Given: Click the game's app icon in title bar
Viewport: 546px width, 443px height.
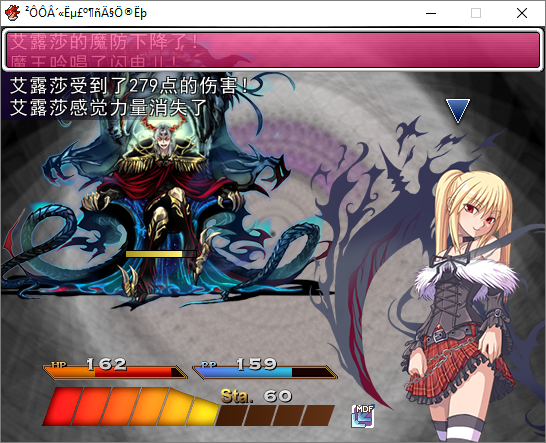Looking at the screenshot, I should [13, 13].
